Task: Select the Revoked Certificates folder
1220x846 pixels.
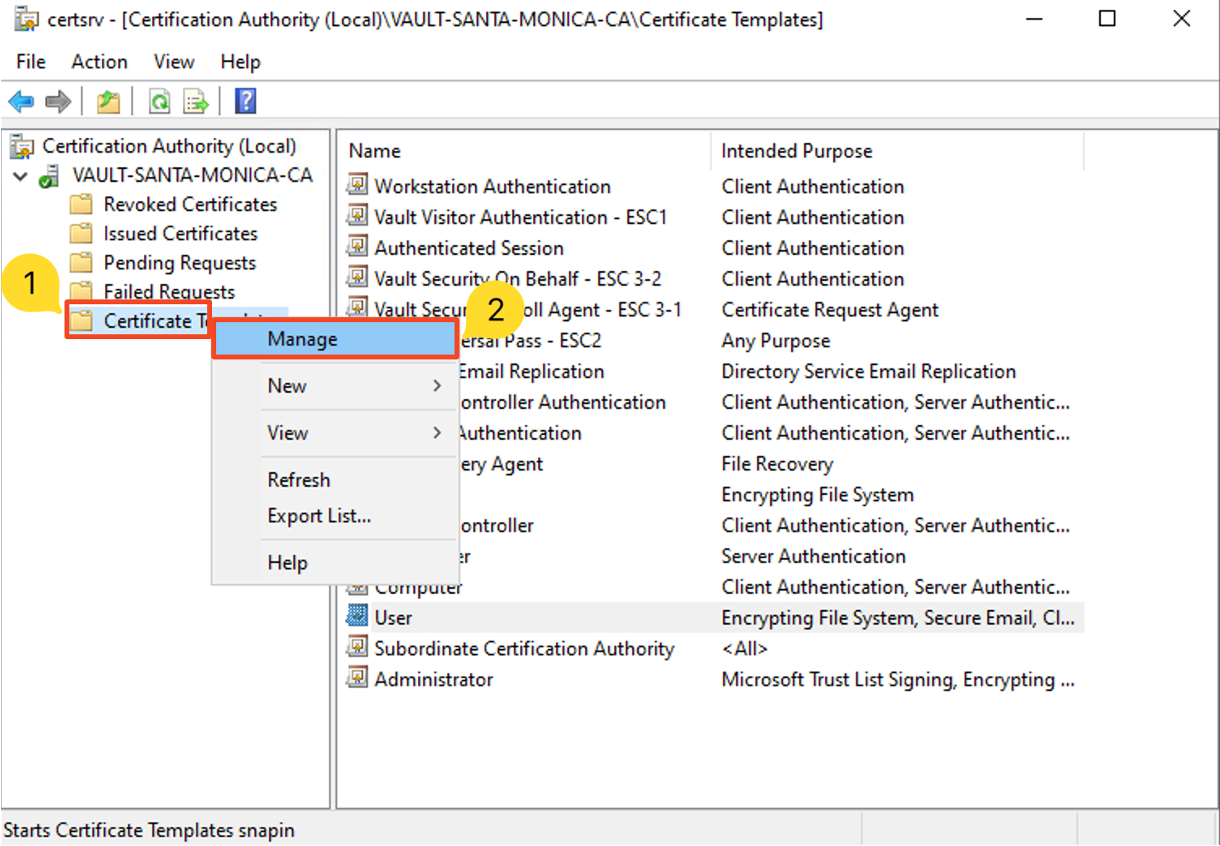Action: [x=190, y=204]
